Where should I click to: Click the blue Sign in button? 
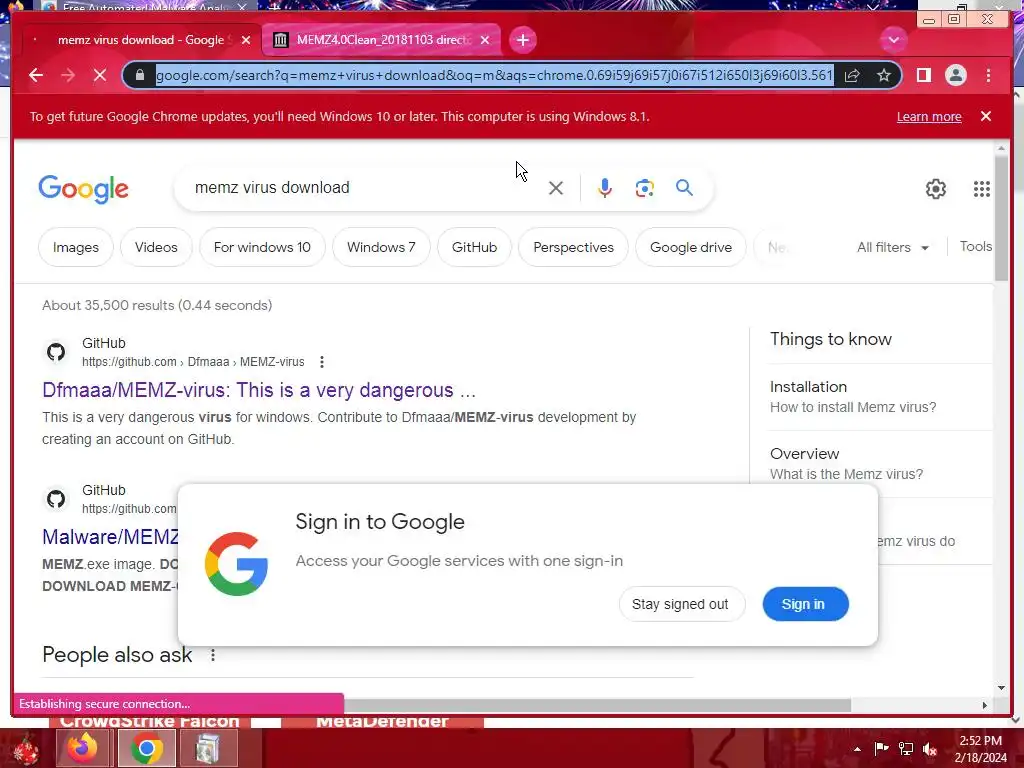805,604
